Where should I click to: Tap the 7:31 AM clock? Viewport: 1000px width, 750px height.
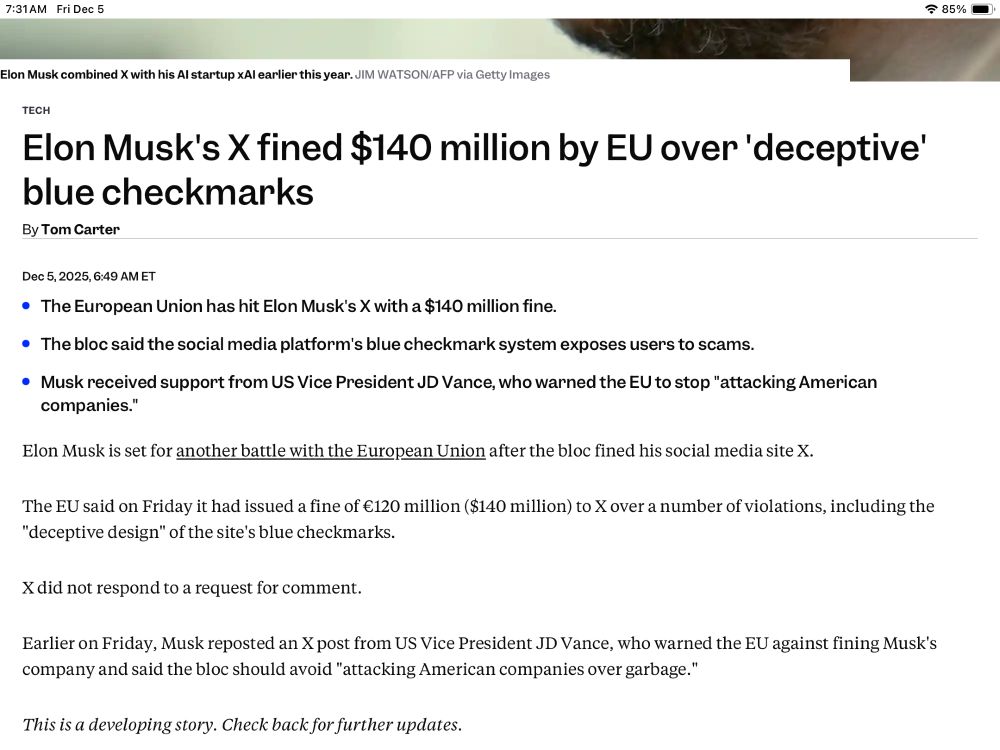point(26,9)
